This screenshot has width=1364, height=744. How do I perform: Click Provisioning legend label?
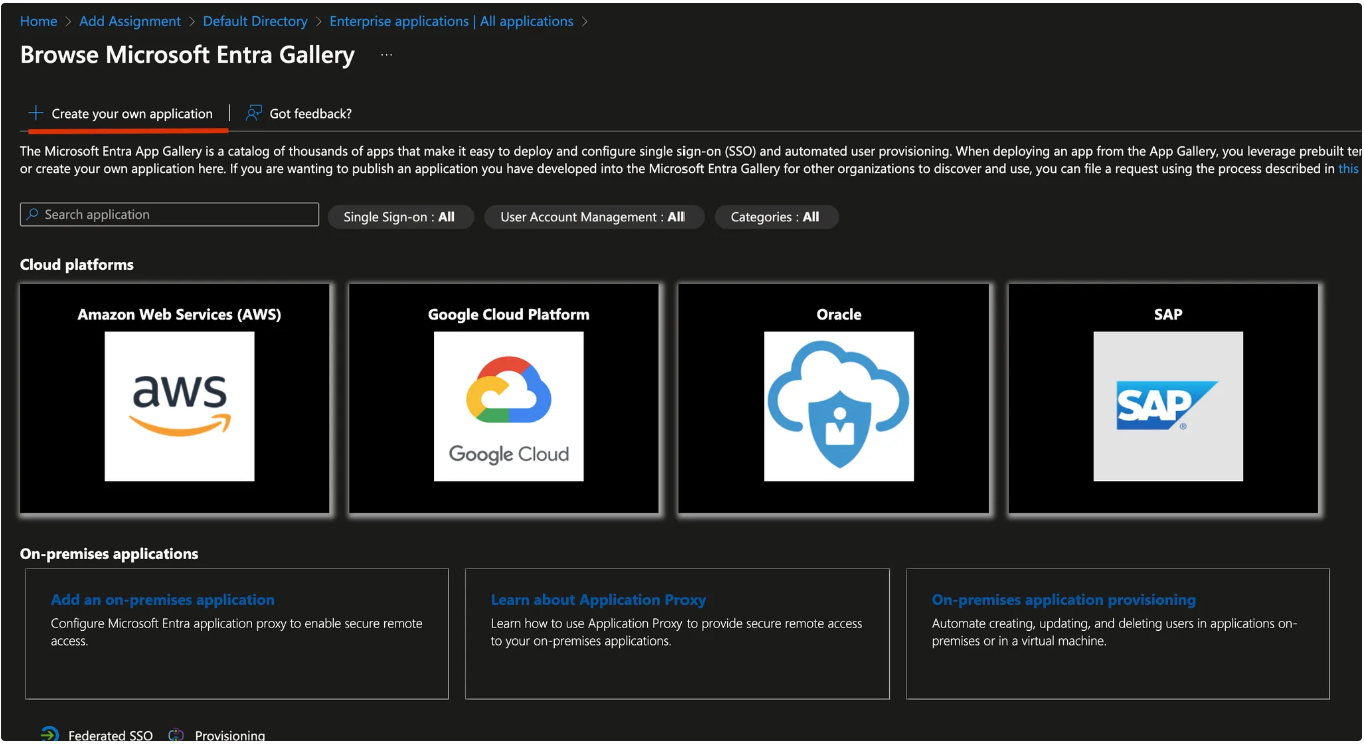click(x=230, y=736)
